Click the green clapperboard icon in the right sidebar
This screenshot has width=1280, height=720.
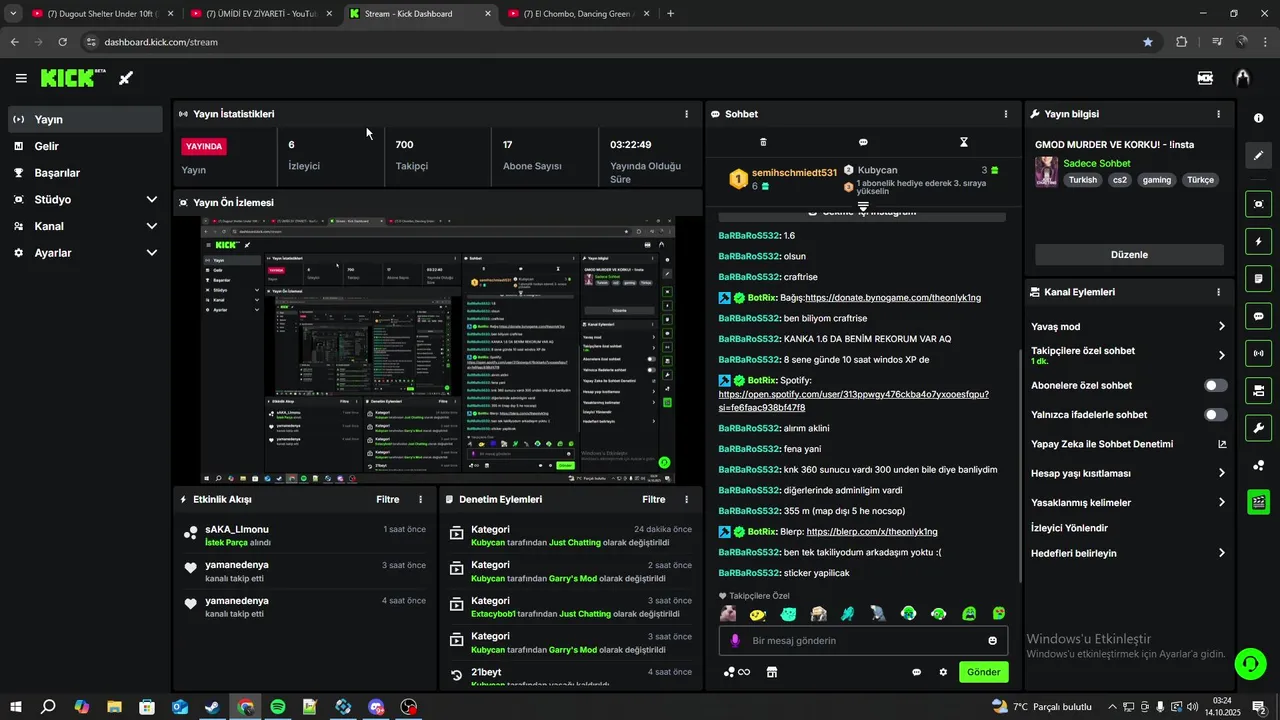(1258, 502)
